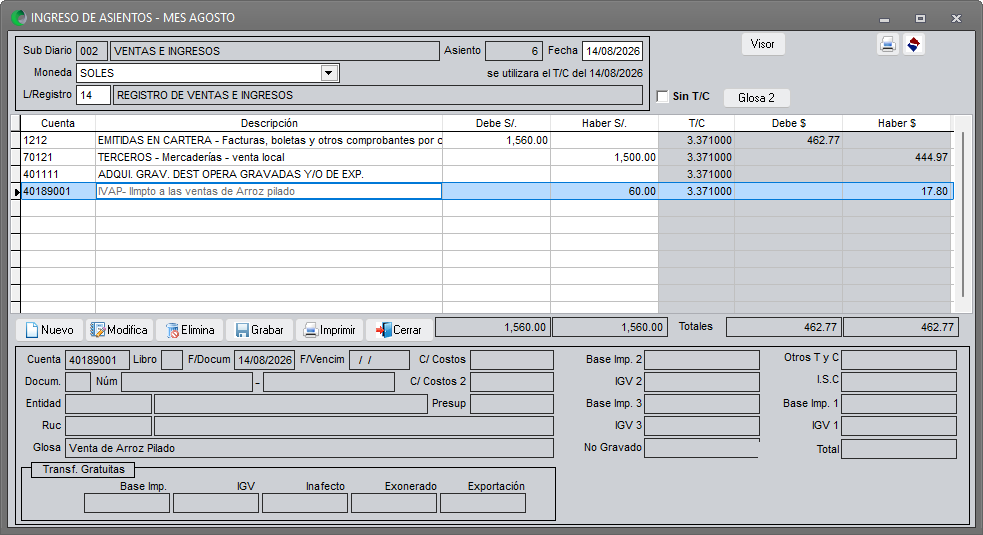Click the L/Registro code field 14
This screenshot has width=983, height=535.
tap(93, 95)
